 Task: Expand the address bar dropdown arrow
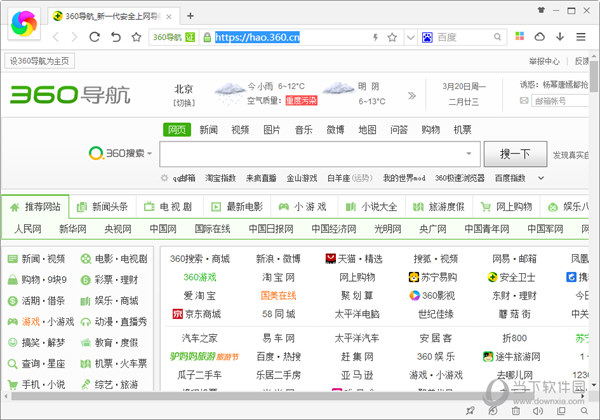point(408,37)
